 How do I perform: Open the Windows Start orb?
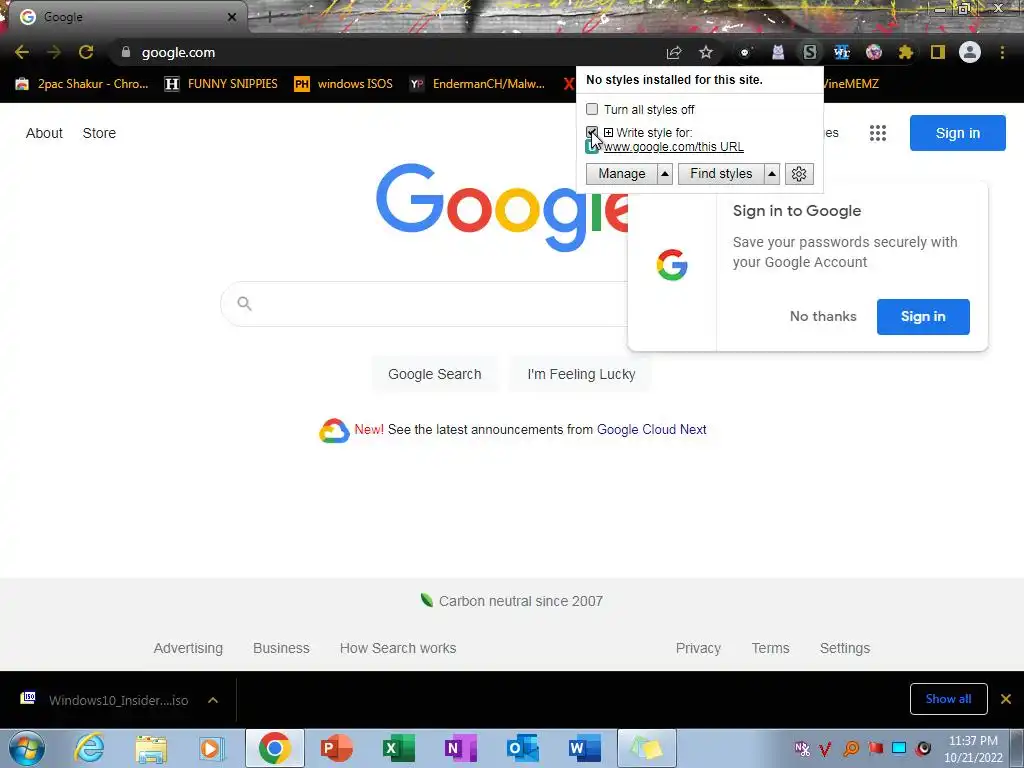[x=27, y=748]
